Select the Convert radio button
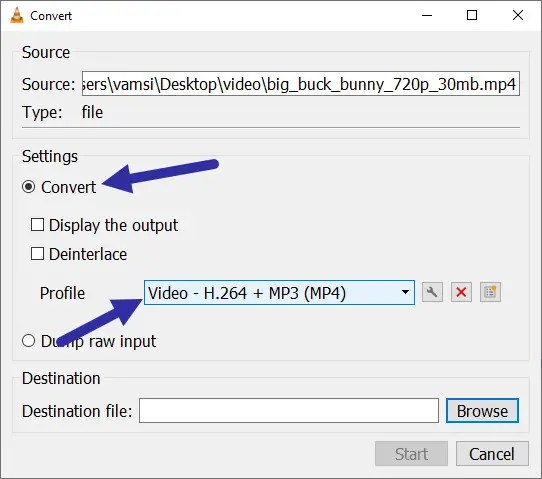 [x=28, y=187]
